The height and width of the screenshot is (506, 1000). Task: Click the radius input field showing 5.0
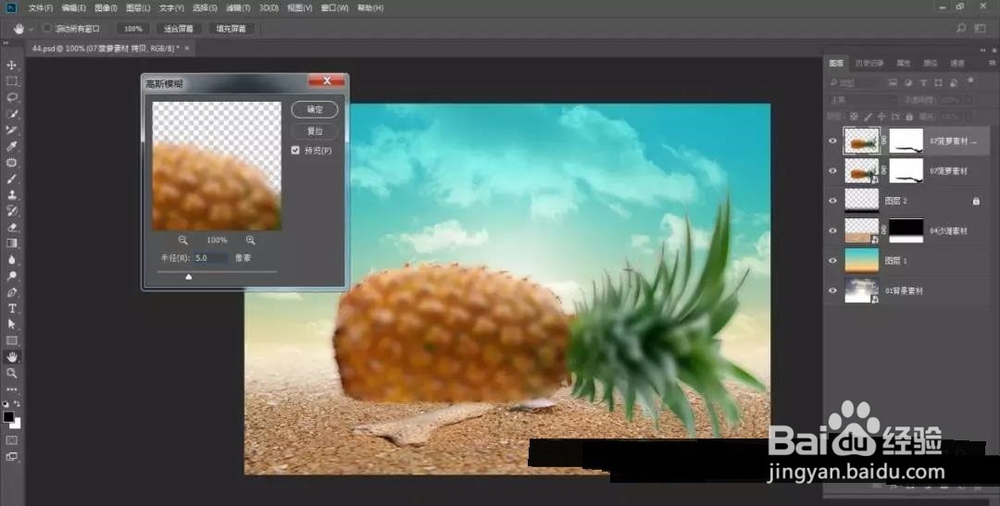210,258
